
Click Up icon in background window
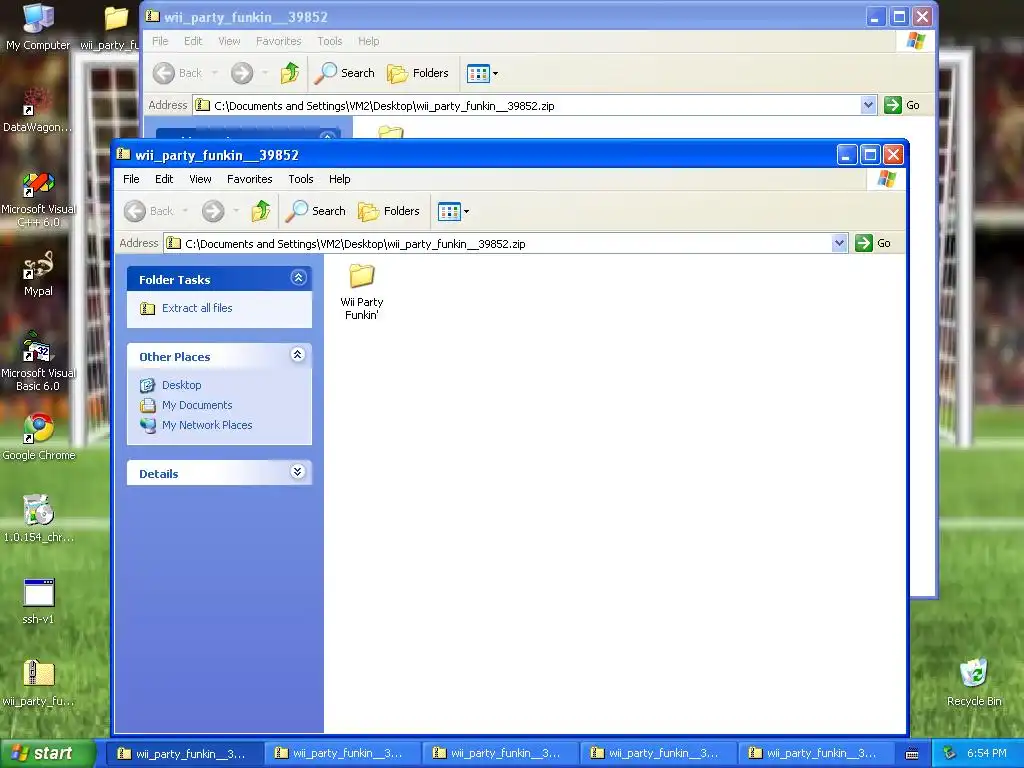coord(290,73)
